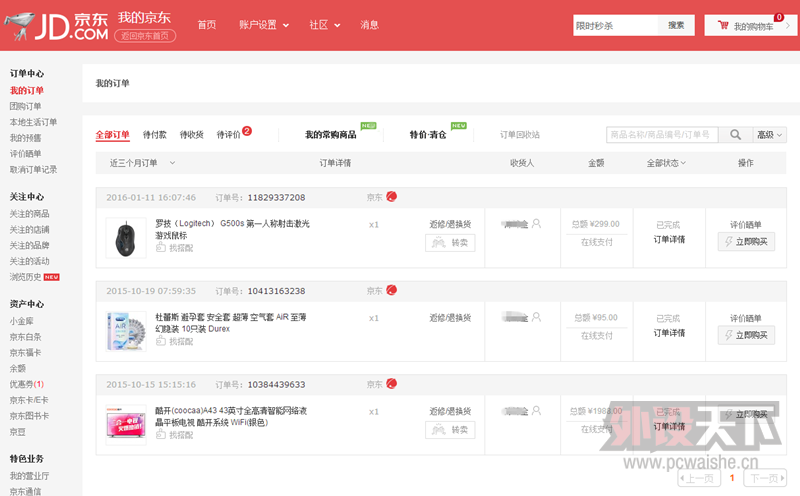Click 下一页 pagination button
Screen dimensions: 800x496
pos(765,478)
